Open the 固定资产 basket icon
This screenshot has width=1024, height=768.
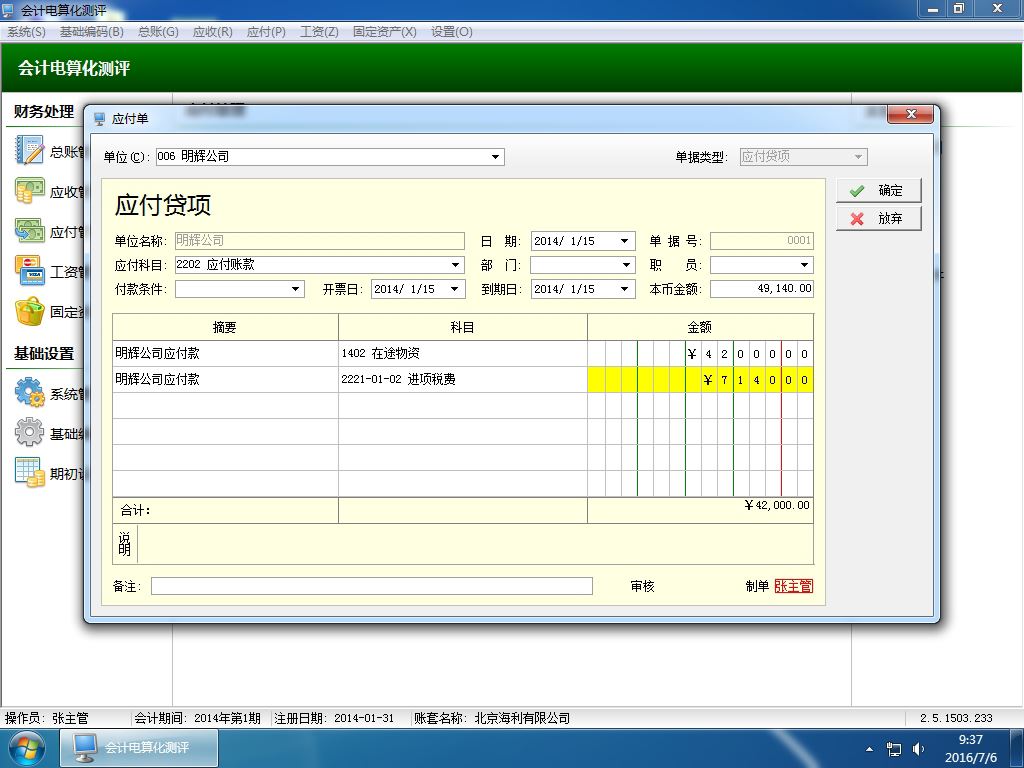[x=29, y=312]
